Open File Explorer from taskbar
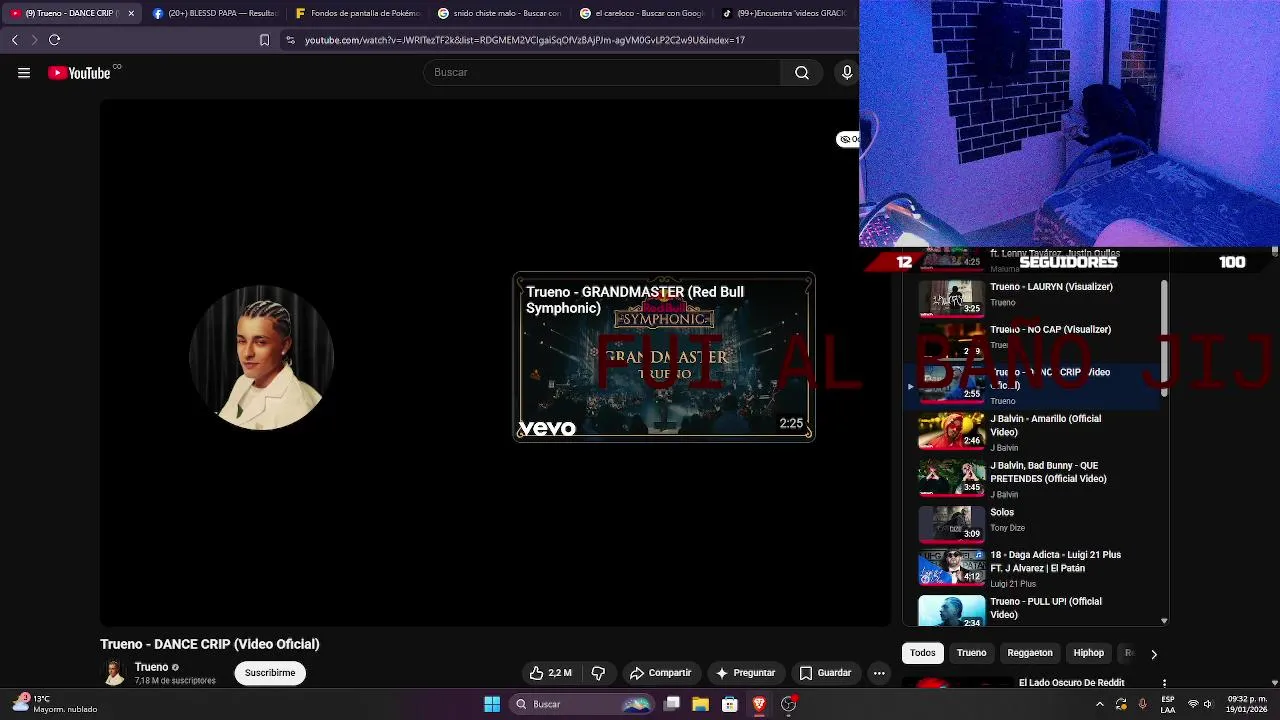 click(701, 704)
